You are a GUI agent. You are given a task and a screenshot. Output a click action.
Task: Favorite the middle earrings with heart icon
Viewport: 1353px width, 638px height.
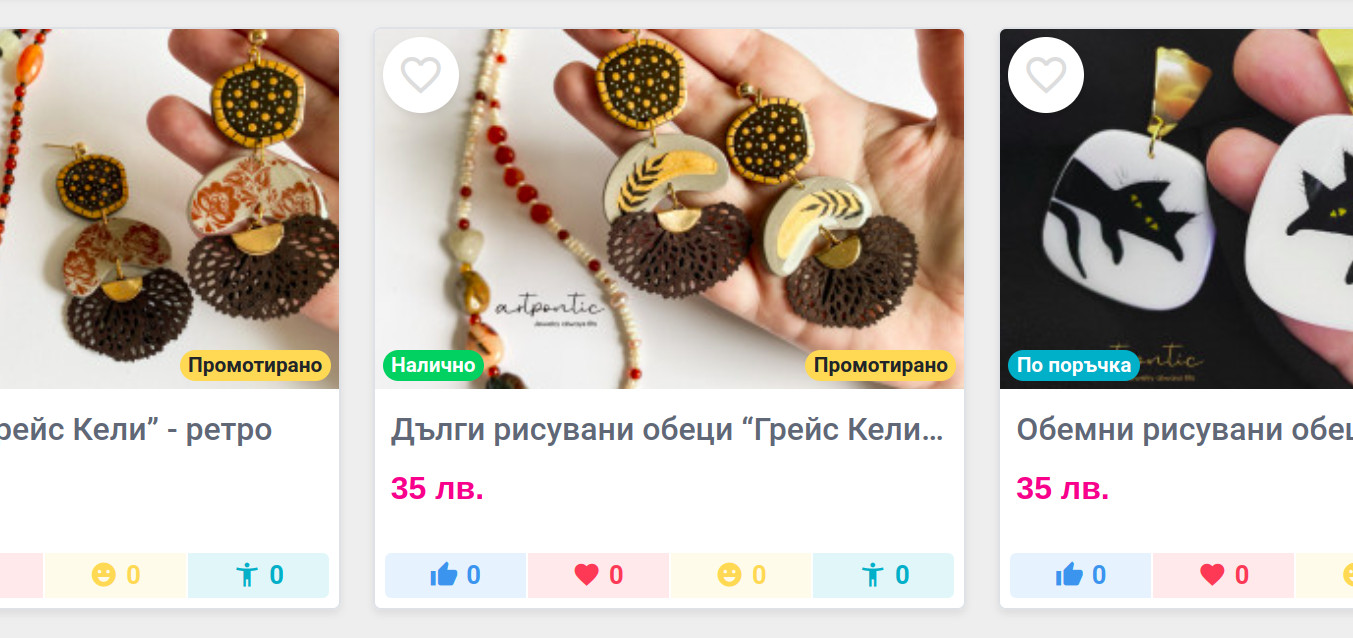421,75
